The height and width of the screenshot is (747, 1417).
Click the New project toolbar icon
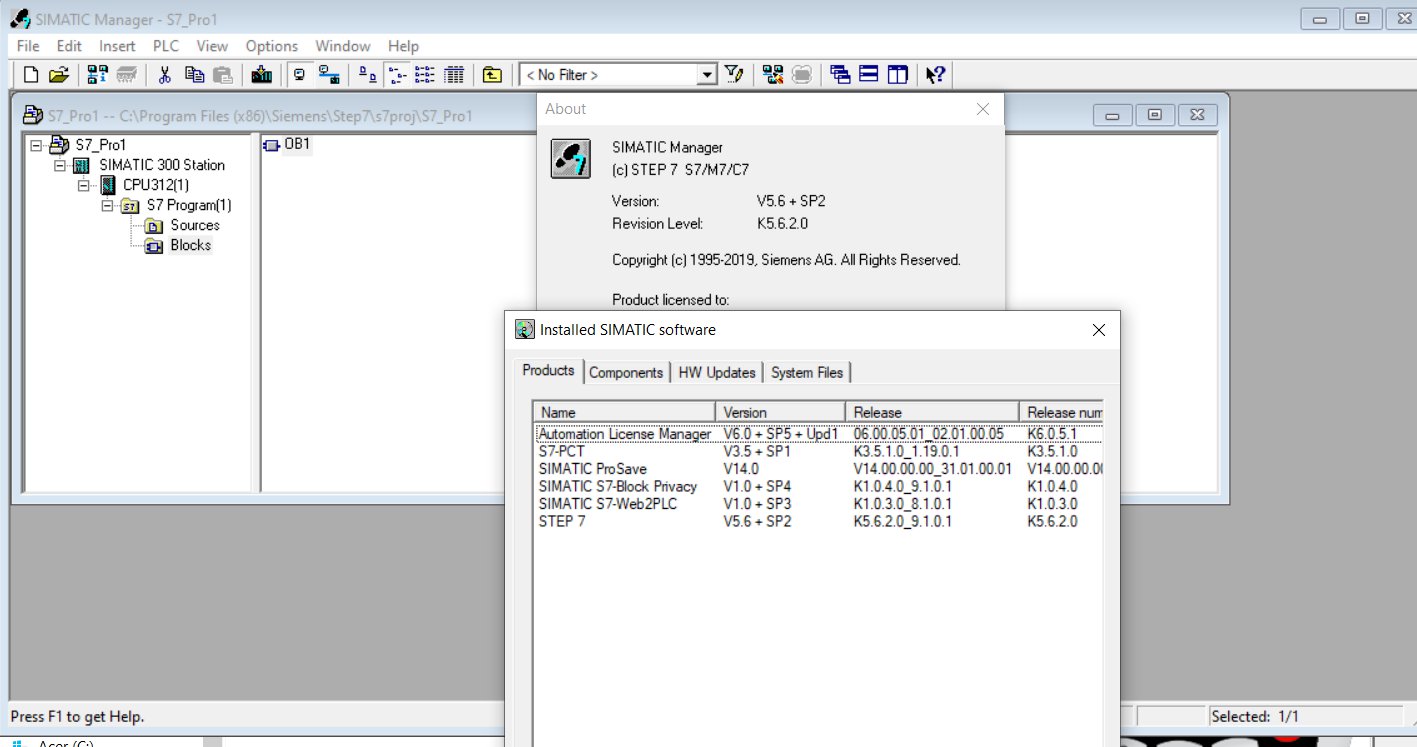point(31,74)
